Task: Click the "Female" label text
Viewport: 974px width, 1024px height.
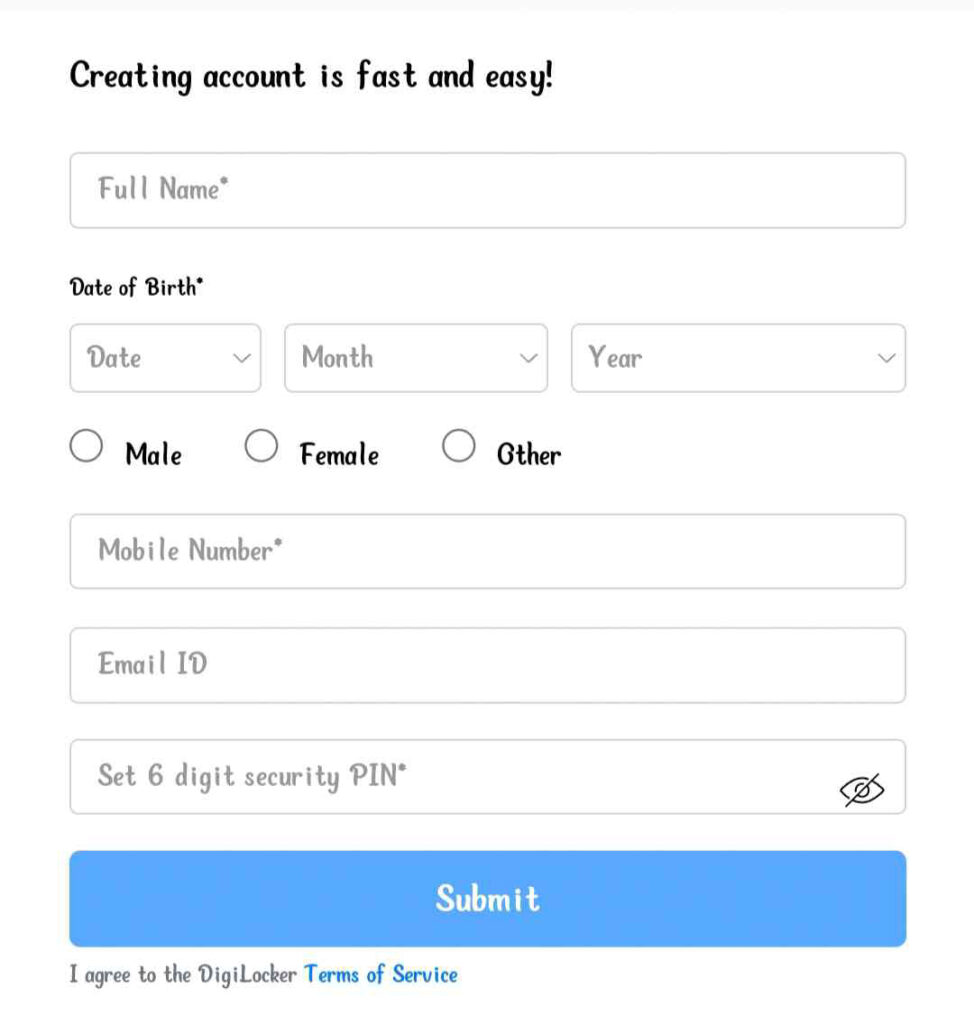Action: [340, 456]
